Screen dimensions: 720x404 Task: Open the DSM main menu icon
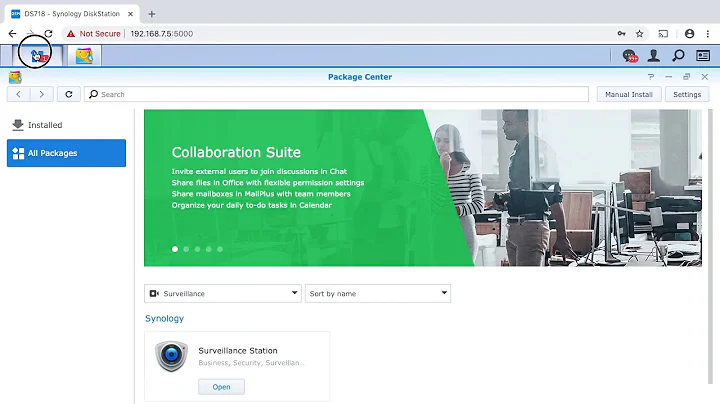[38, 56]
